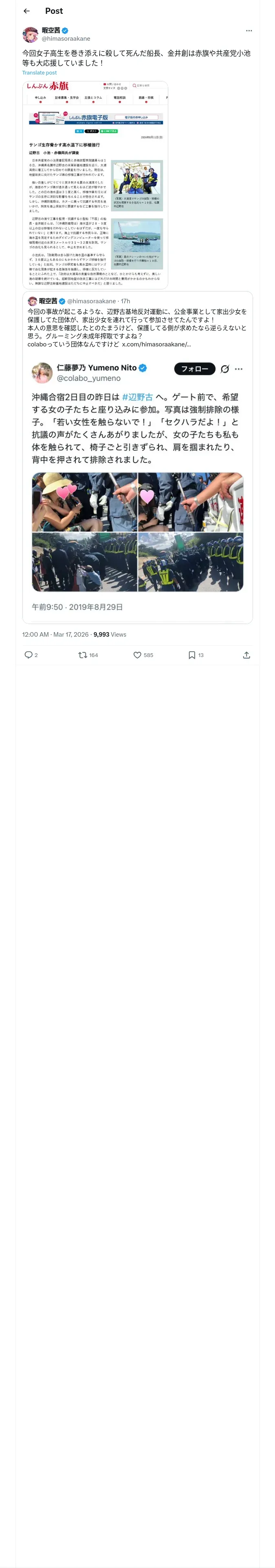Click the @himasoraakane handle link
The width and height of the screenshot is (275, 1568).
pos(66,38)
